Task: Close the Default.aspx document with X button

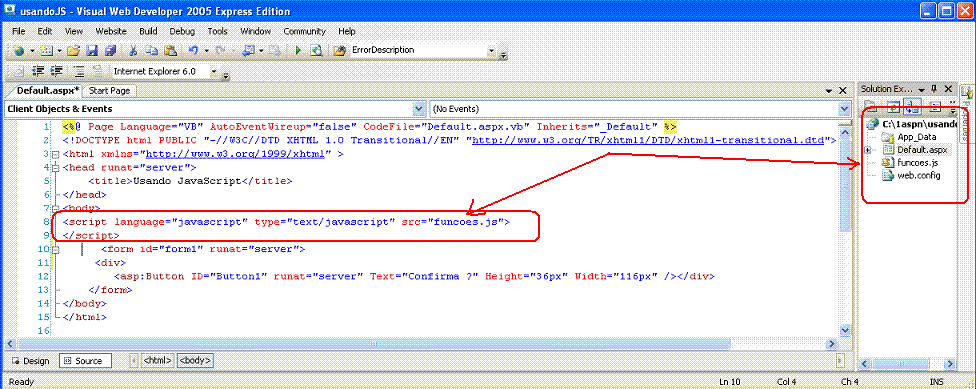Action: (843, 91)
